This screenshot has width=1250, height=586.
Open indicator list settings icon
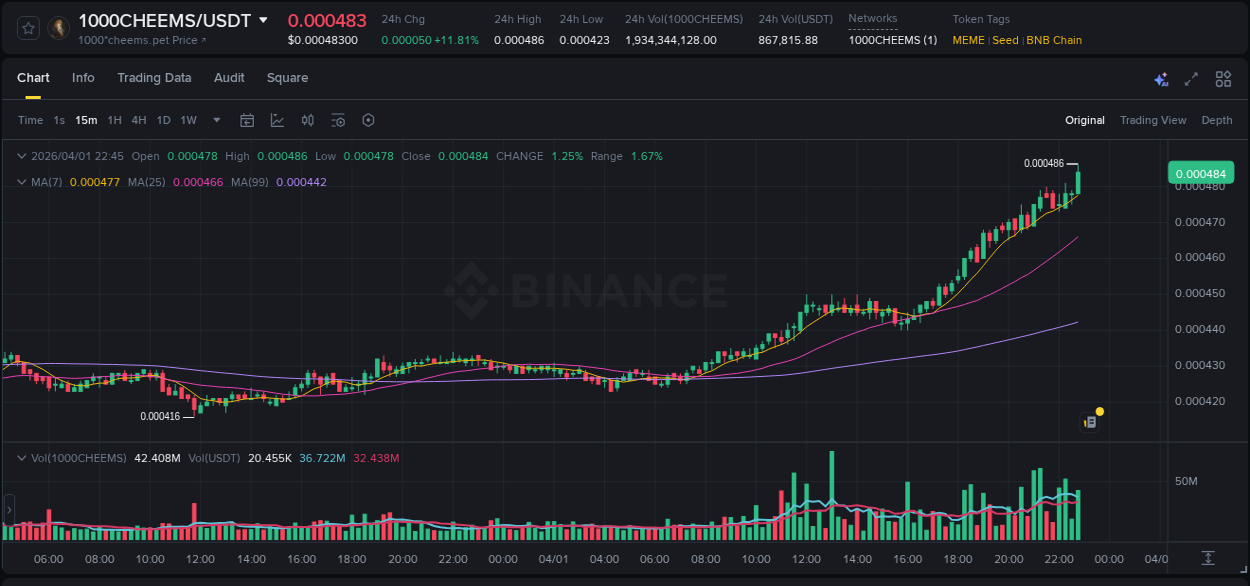(x=338, y=119)
